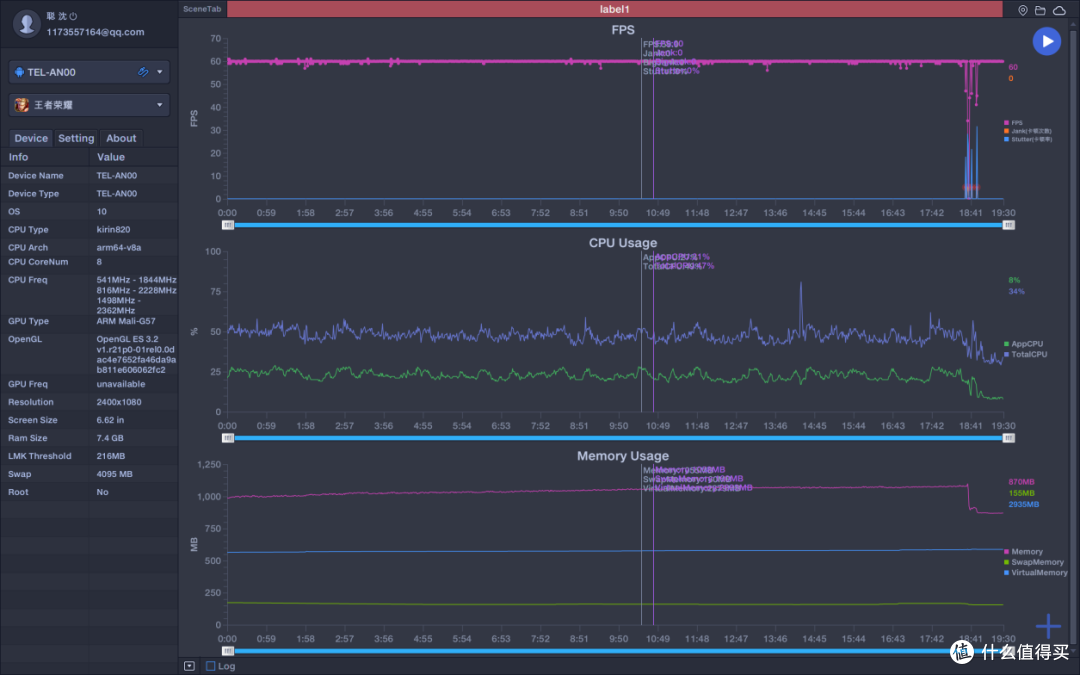Click the red label1 bar
1080x675 pixels.
point(614,9)
